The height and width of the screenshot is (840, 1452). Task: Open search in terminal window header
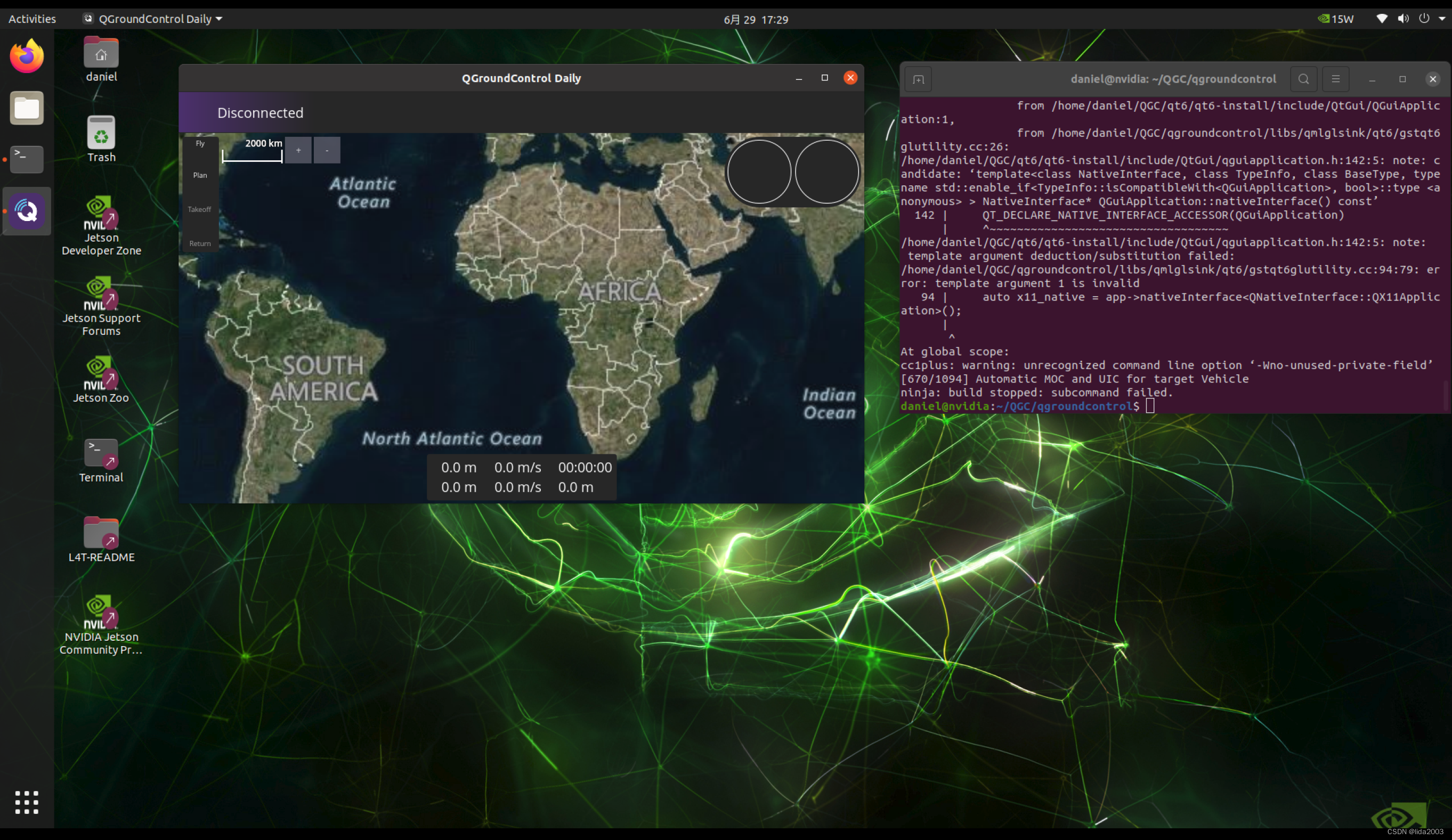point(1303,79)
